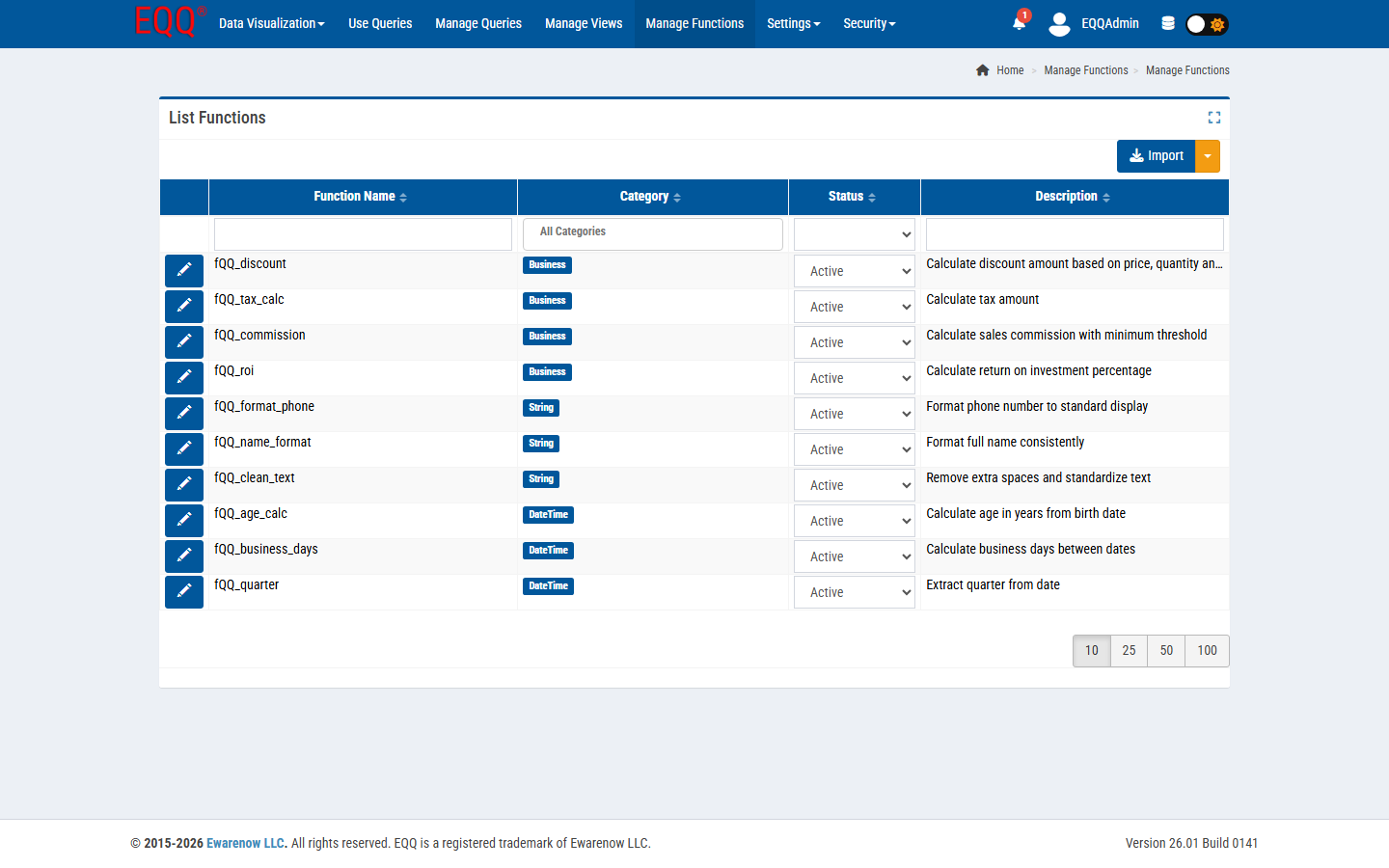Screen dimensions: 1389x868
Task: Open the EQQAdmin user profile icon
Action: coord(1059,24)
